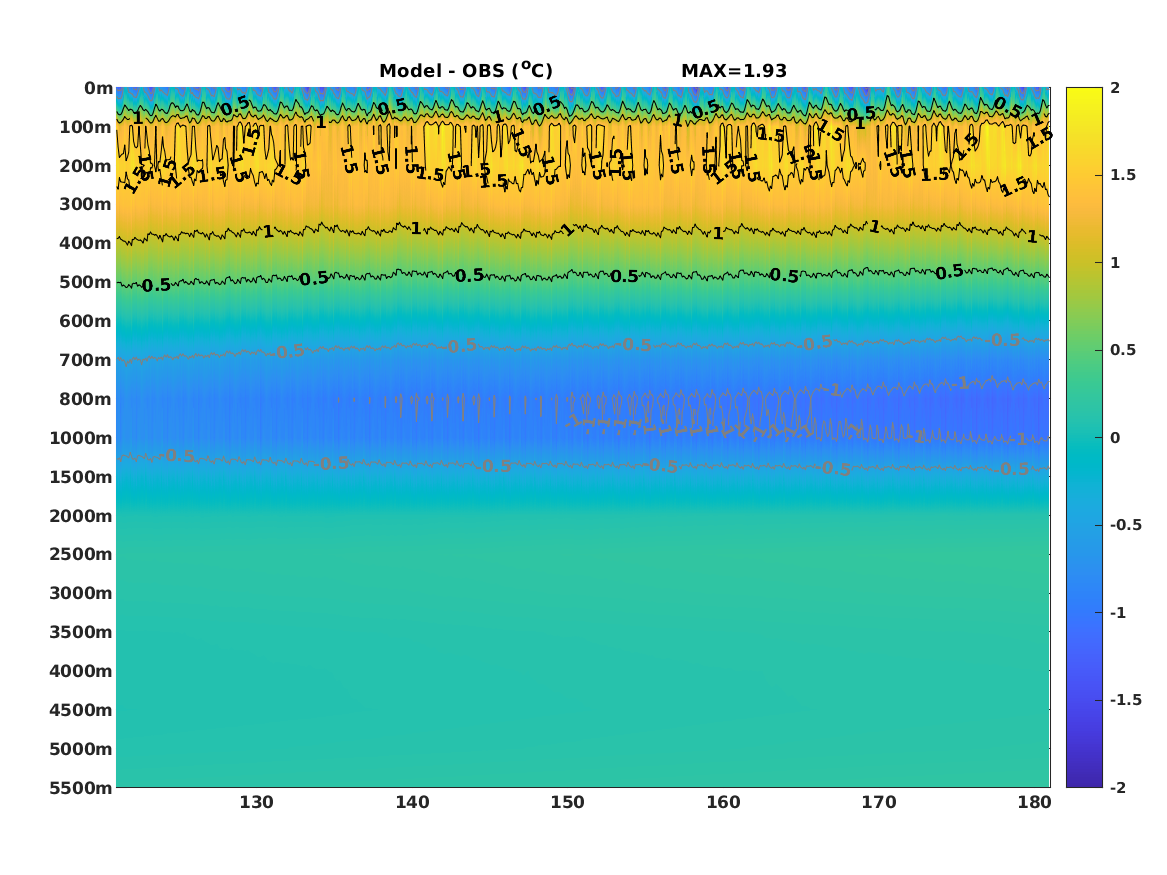The width and height of the screenshot is (1167, 875).
Task: Click the leftmost gray '-0.5' label near 1500m
Action: point(179,456)
